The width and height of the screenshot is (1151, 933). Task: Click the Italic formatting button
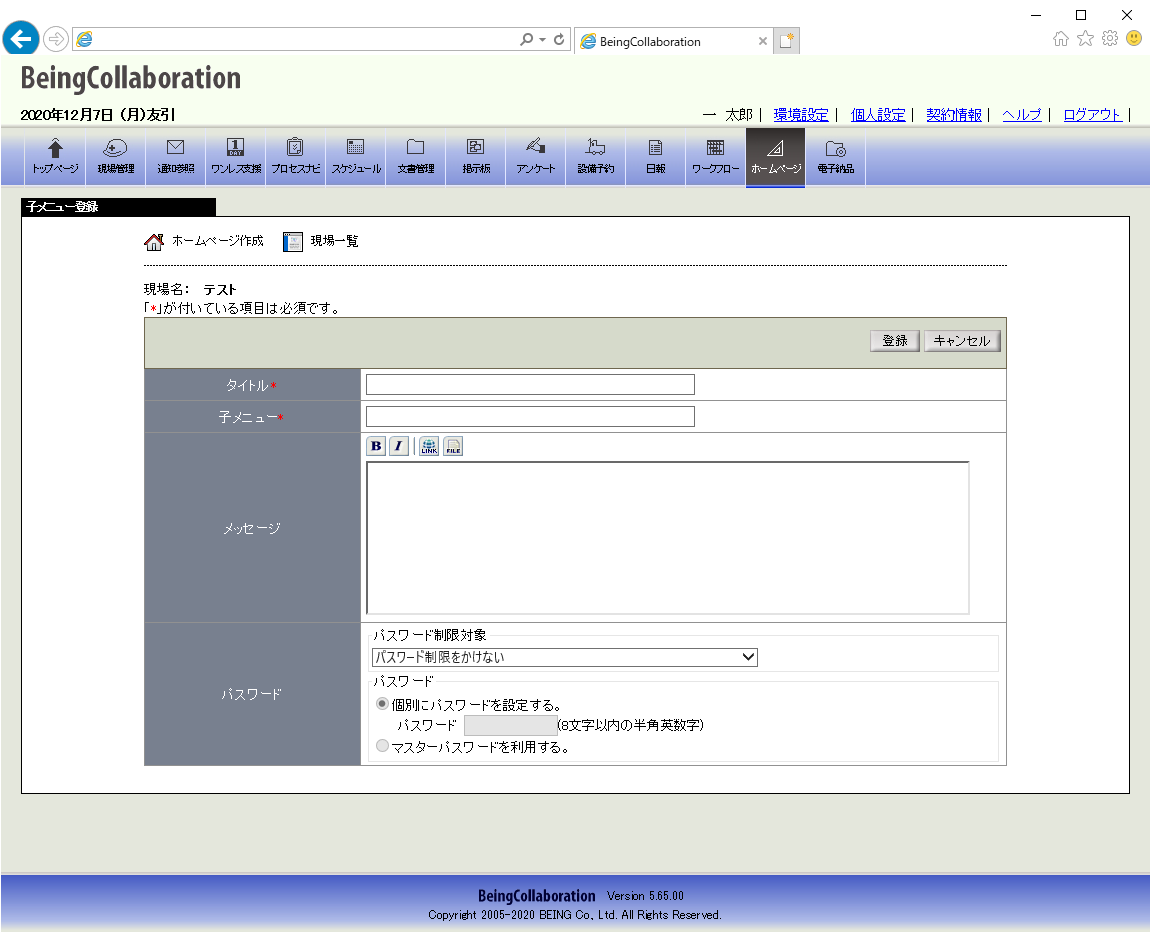[399, 446]
